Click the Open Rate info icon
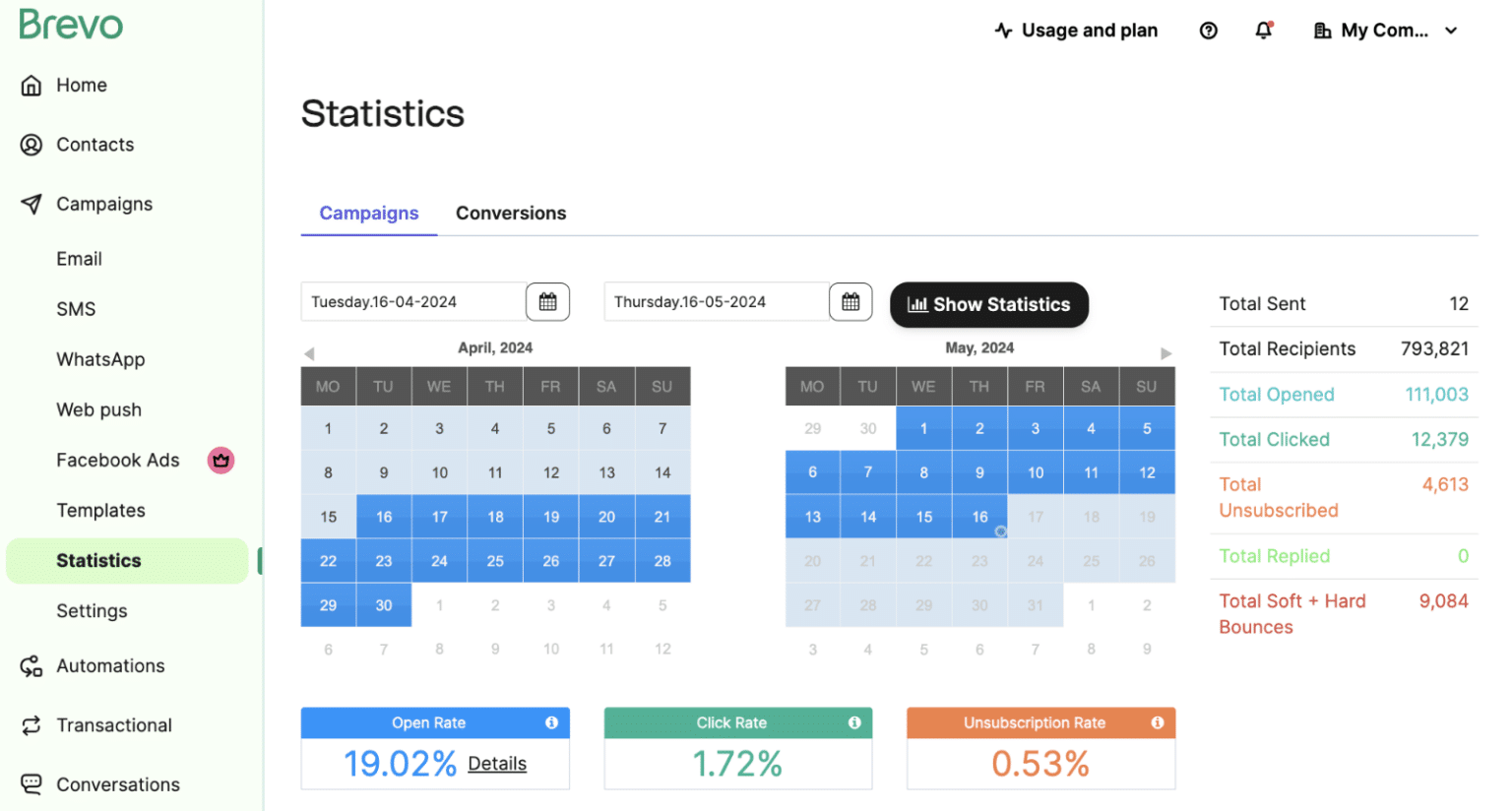Image resolution: width=1512 pixels, height=811 pixels. pyautogui.click(x=551, y=722)
